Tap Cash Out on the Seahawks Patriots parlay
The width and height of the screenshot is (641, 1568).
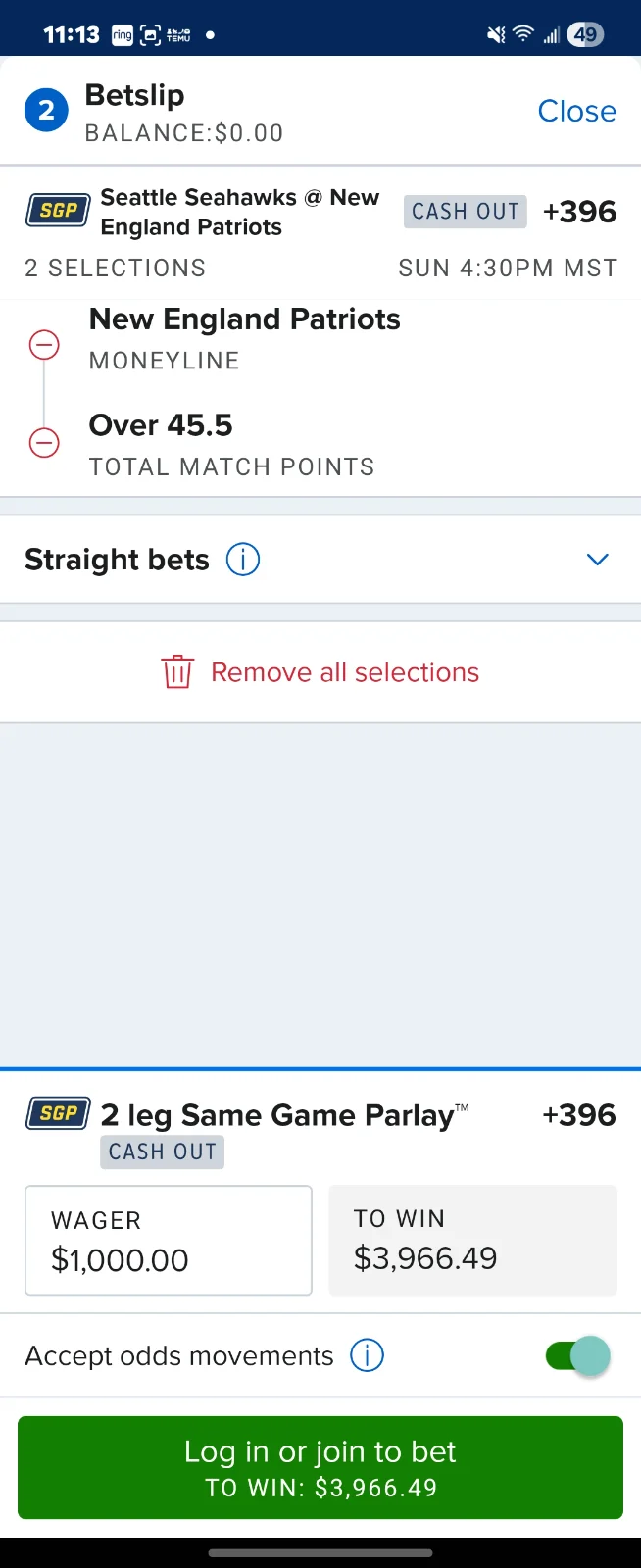[x=465, y=211]
